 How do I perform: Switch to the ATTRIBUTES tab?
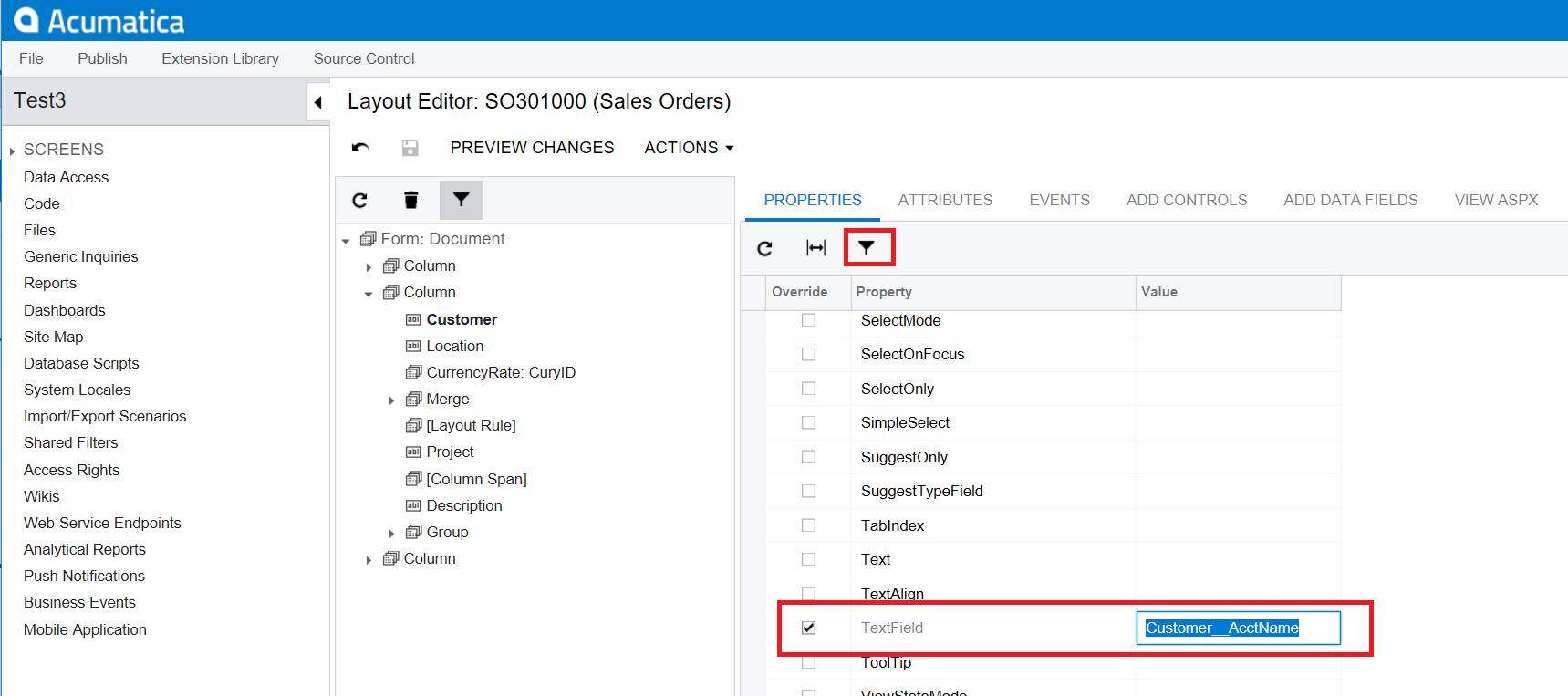tap(945, 200)
